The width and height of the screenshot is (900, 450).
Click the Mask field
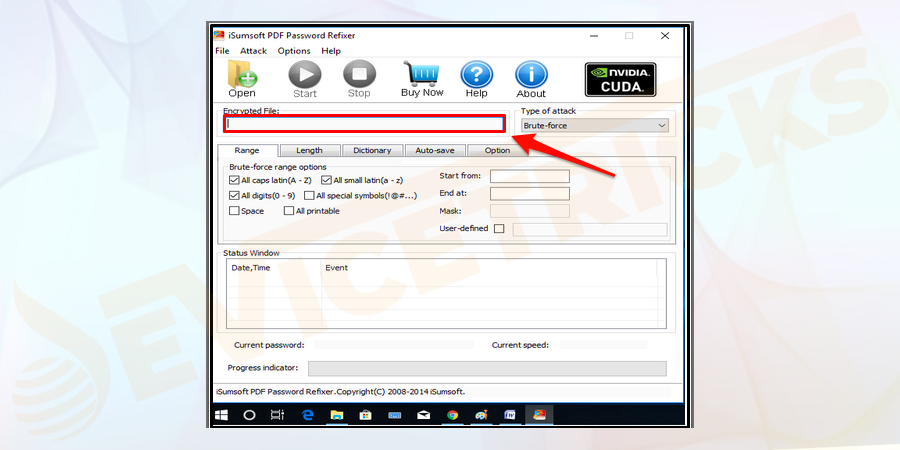point(530,211)
